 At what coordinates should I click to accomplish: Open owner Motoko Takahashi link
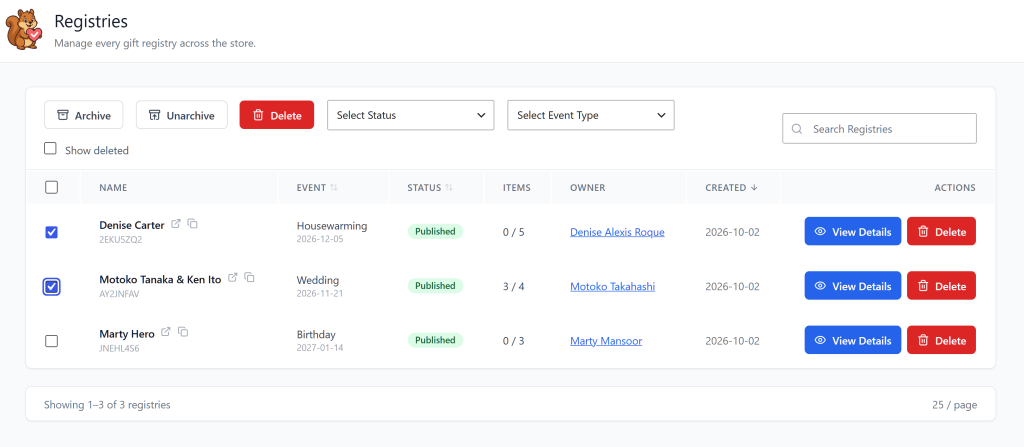coord(613,286)
